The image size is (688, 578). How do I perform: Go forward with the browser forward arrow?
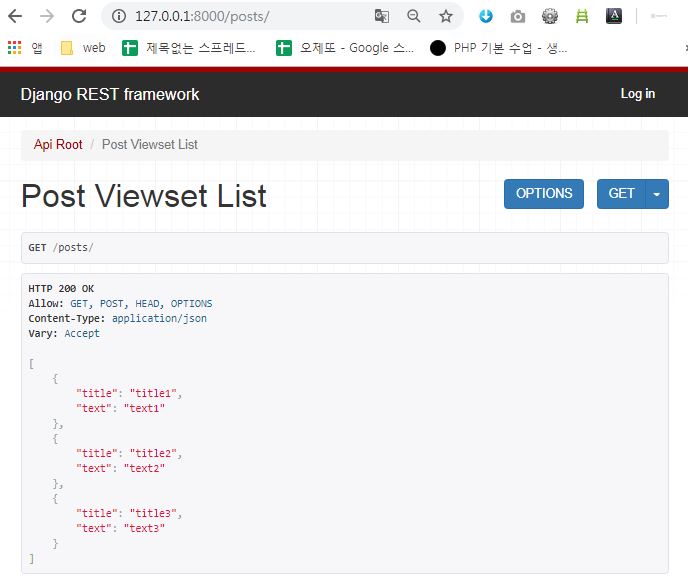tap(47, 16)
